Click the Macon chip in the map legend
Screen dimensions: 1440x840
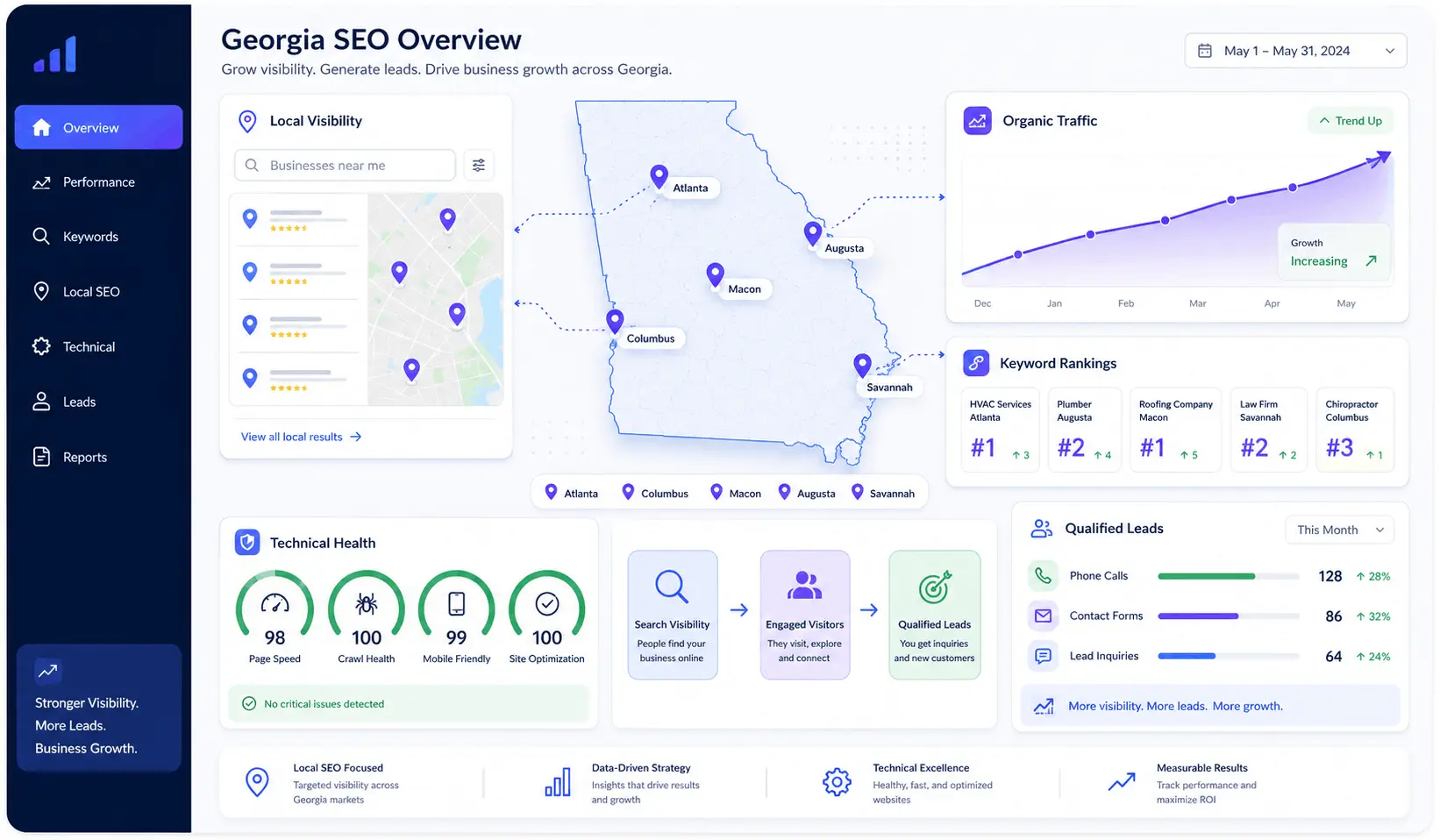tap(736, 493)
